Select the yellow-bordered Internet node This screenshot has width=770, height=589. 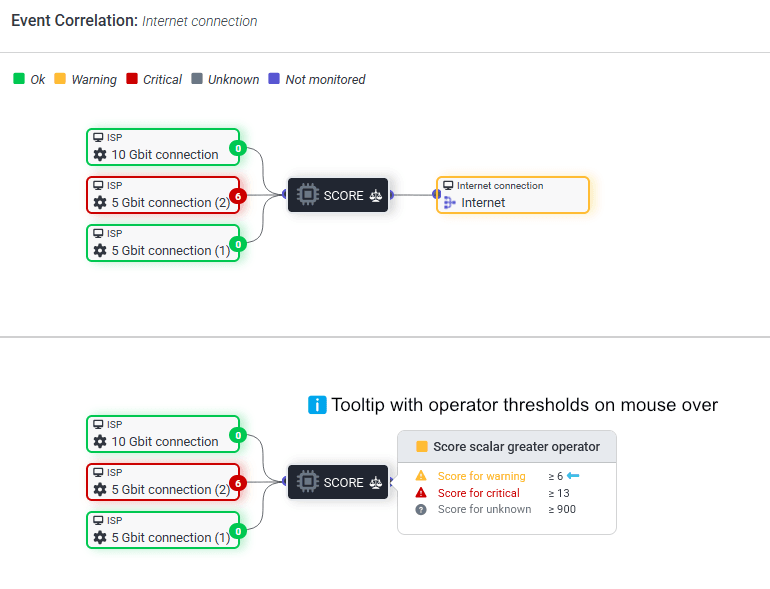[513, 195]
